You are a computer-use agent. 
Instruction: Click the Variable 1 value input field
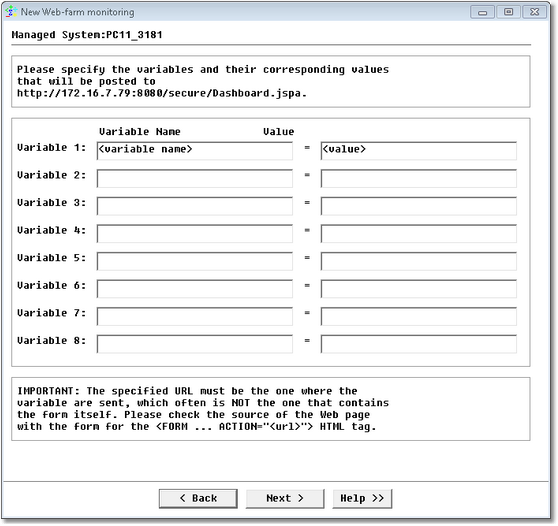418,151
